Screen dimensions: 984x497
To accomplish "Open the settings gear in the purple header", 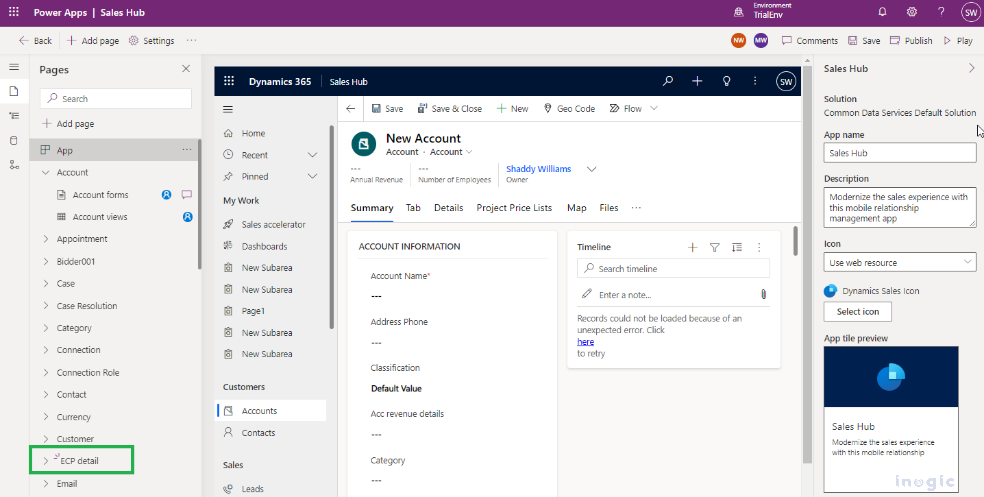I will click(912, 12).
